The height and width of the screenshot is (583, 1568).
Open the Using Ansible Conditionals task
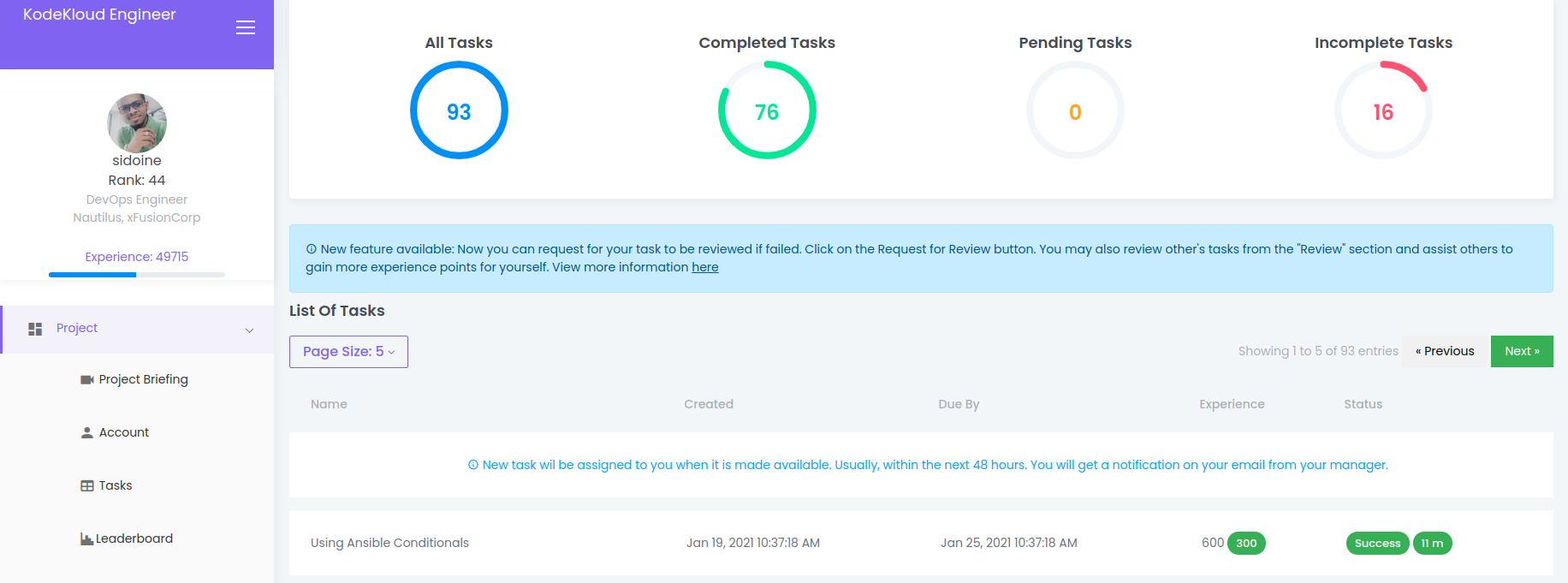(x=389, y=543)
